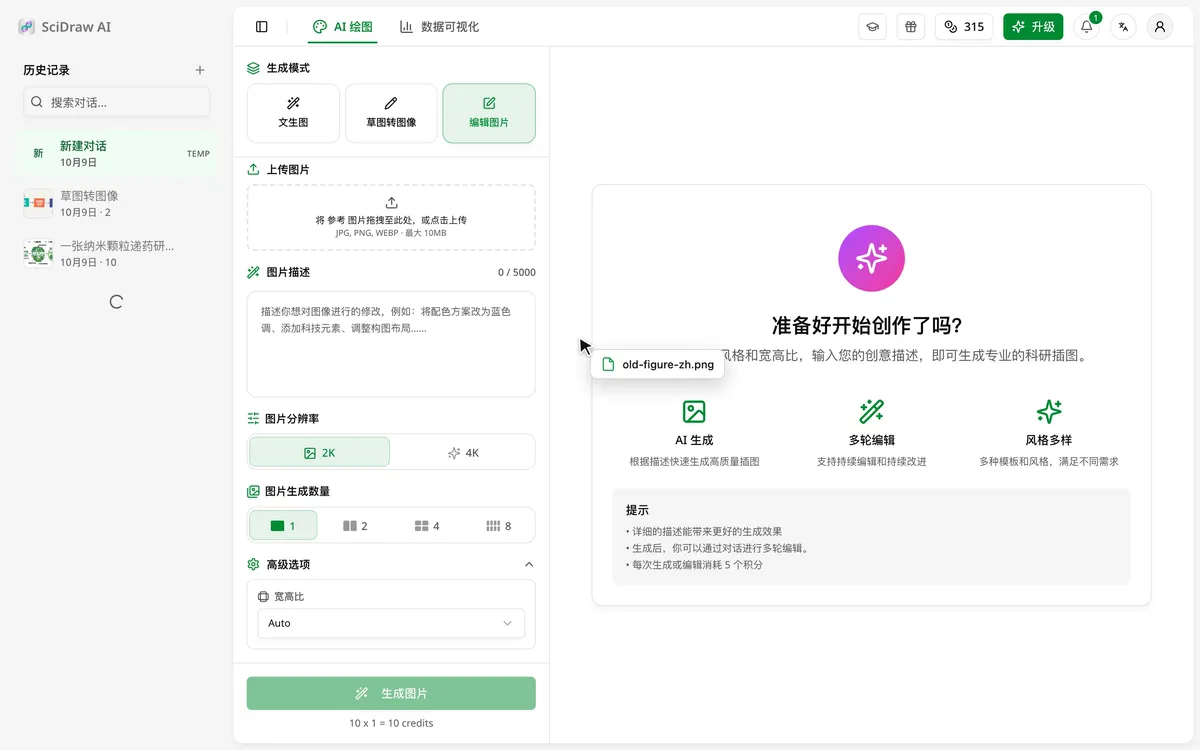Choose 4K image resolution
The height and width of the screenshot is (750, 1200).
[463, 452]
